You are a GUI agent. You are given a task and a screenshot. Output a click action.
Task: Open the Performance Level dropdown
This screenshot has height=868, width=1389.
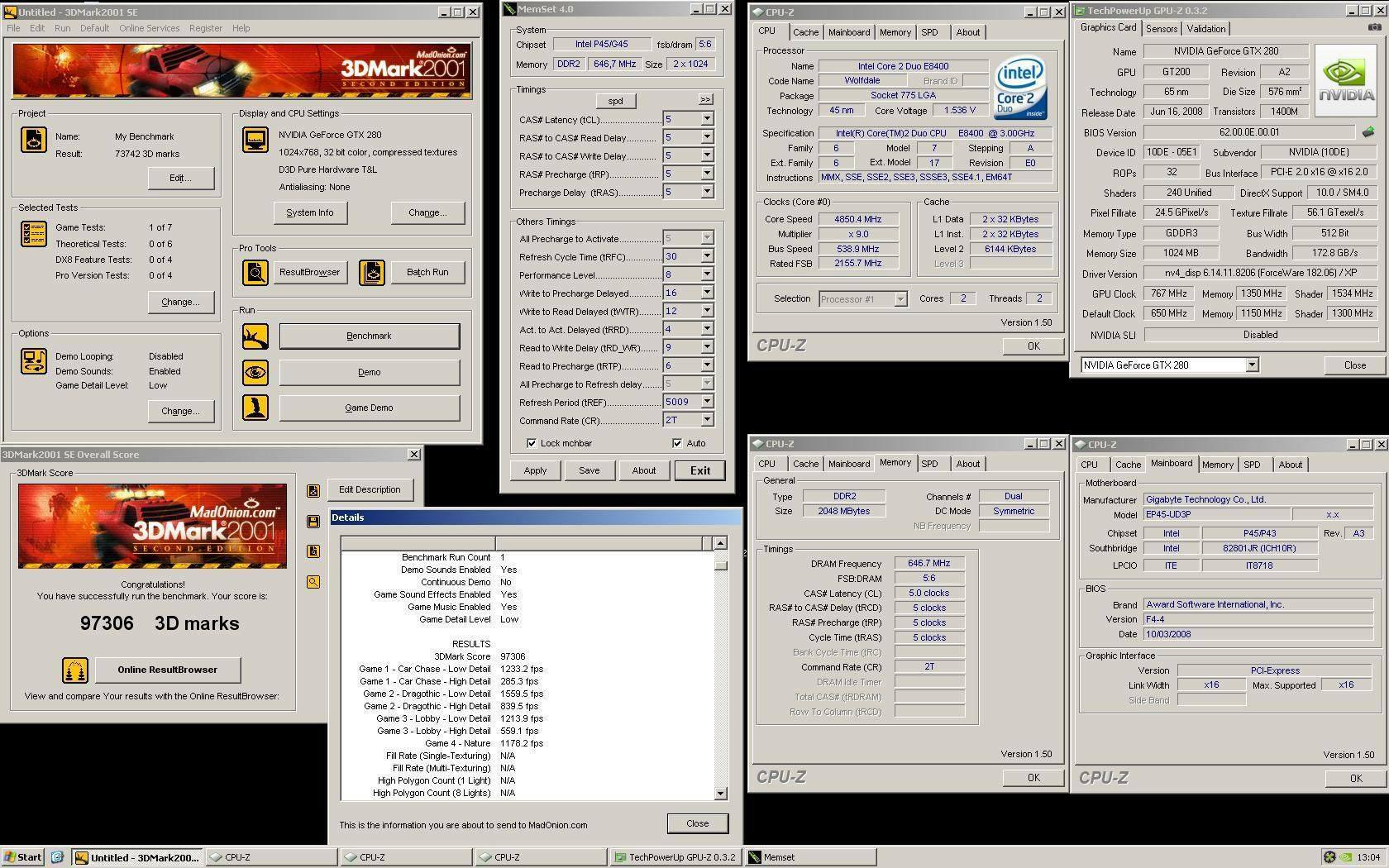[707, 274]
